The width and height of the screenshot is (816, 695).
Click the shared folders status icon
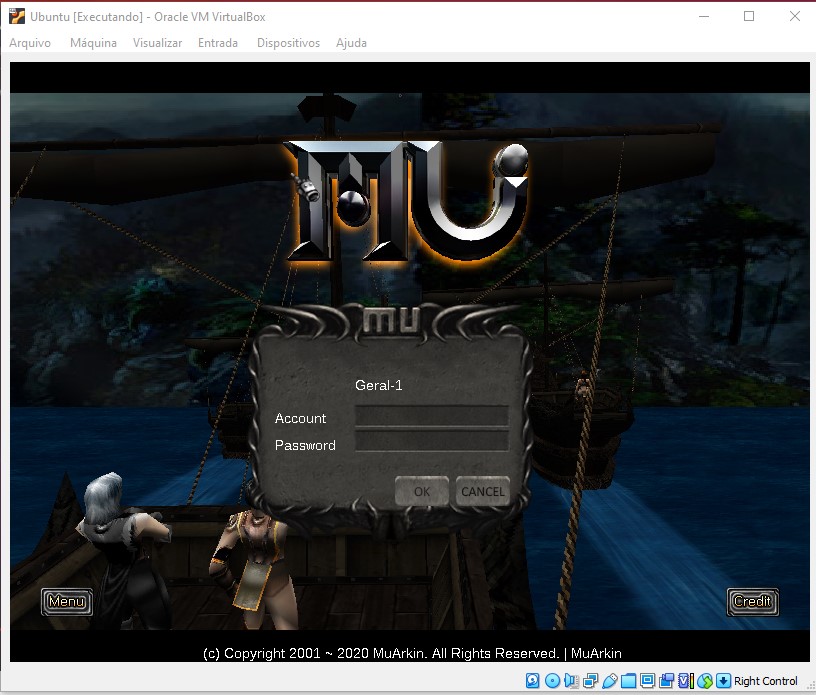pos(628,680)
